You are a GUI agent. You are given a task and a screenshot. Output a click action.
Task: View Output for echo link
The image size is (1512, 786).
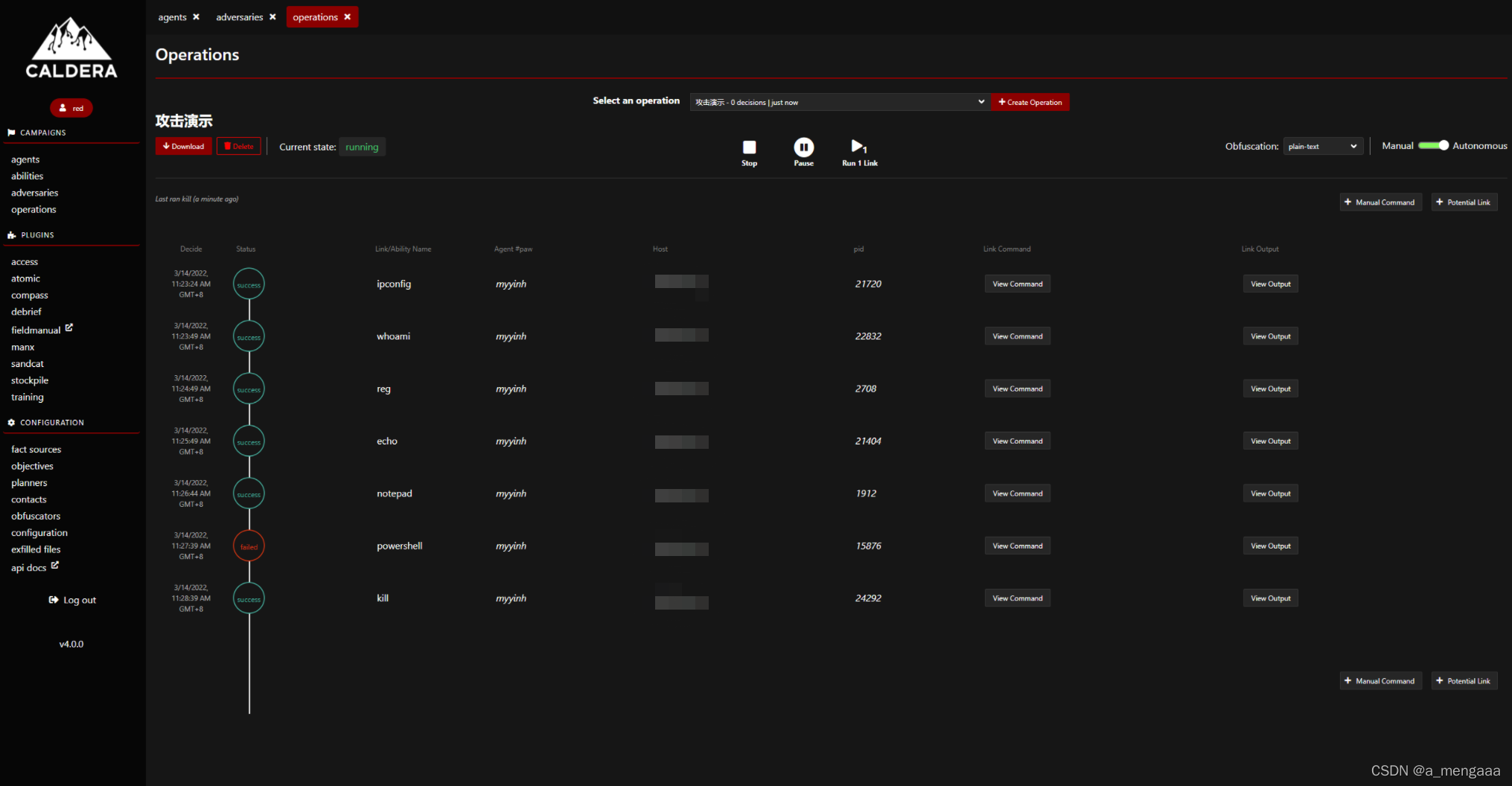1270,441
